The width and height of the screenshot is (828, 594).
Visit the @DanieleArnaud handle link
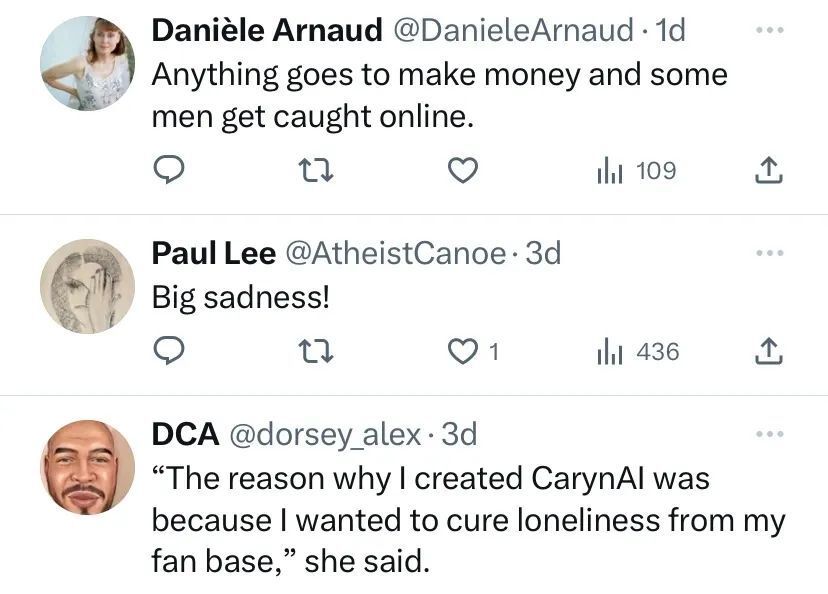pyautogui.click(x=512, y=31)
